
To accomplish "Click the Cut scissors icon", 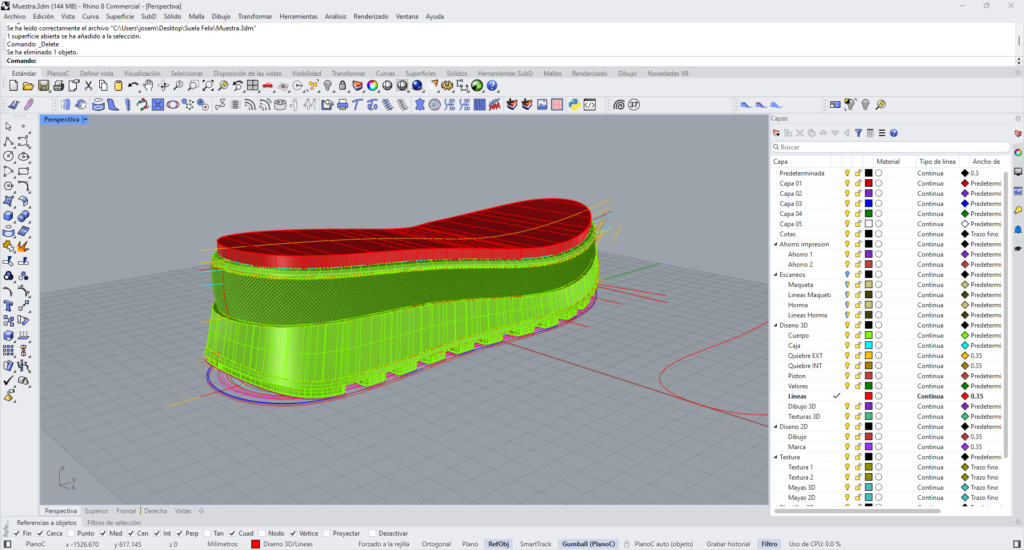I will (89, 86).
